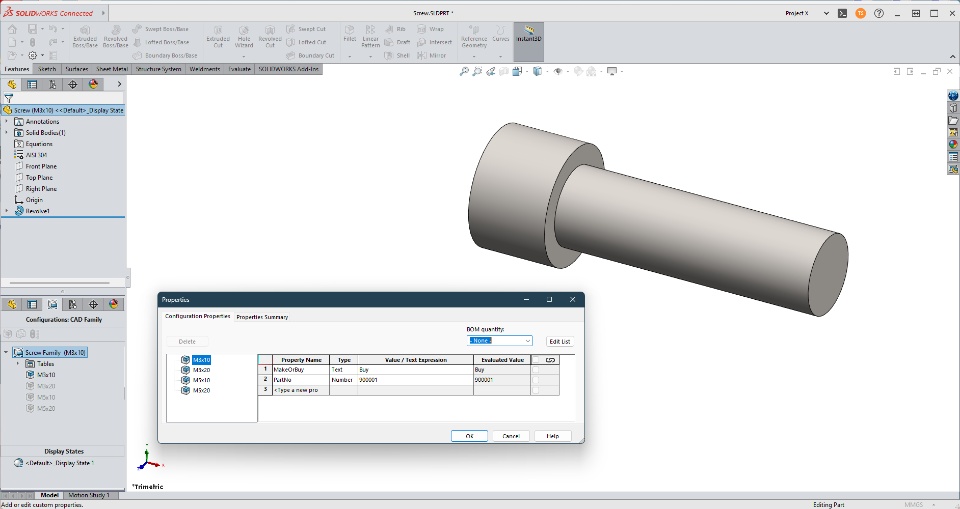Check the header checkbox in properties table
Image resolution: width=960 pixels, height=509 pixels.
tap(536, 359)
